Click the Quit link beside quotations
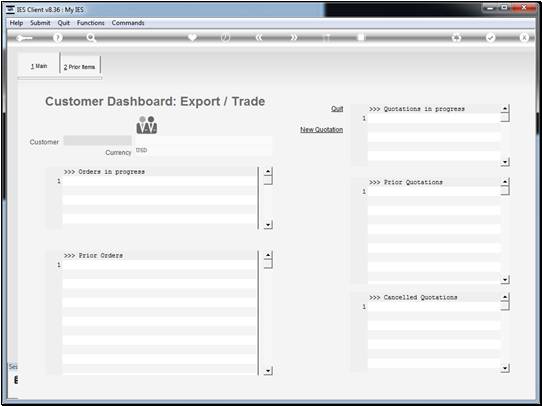The height and width of the screenshot is (406, 542). pos(337,109)
